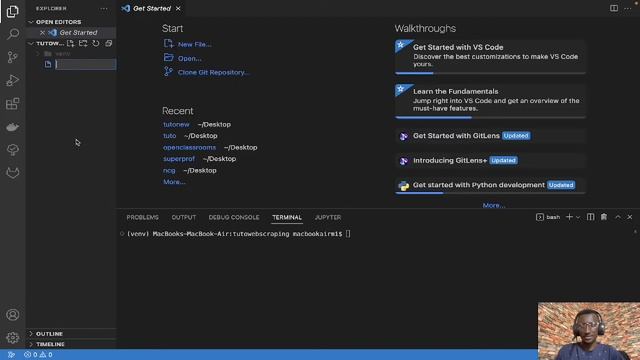Select the Terminal tab
Image resolution: width=640 pixels, height=360 pixels.
point(287,218)
